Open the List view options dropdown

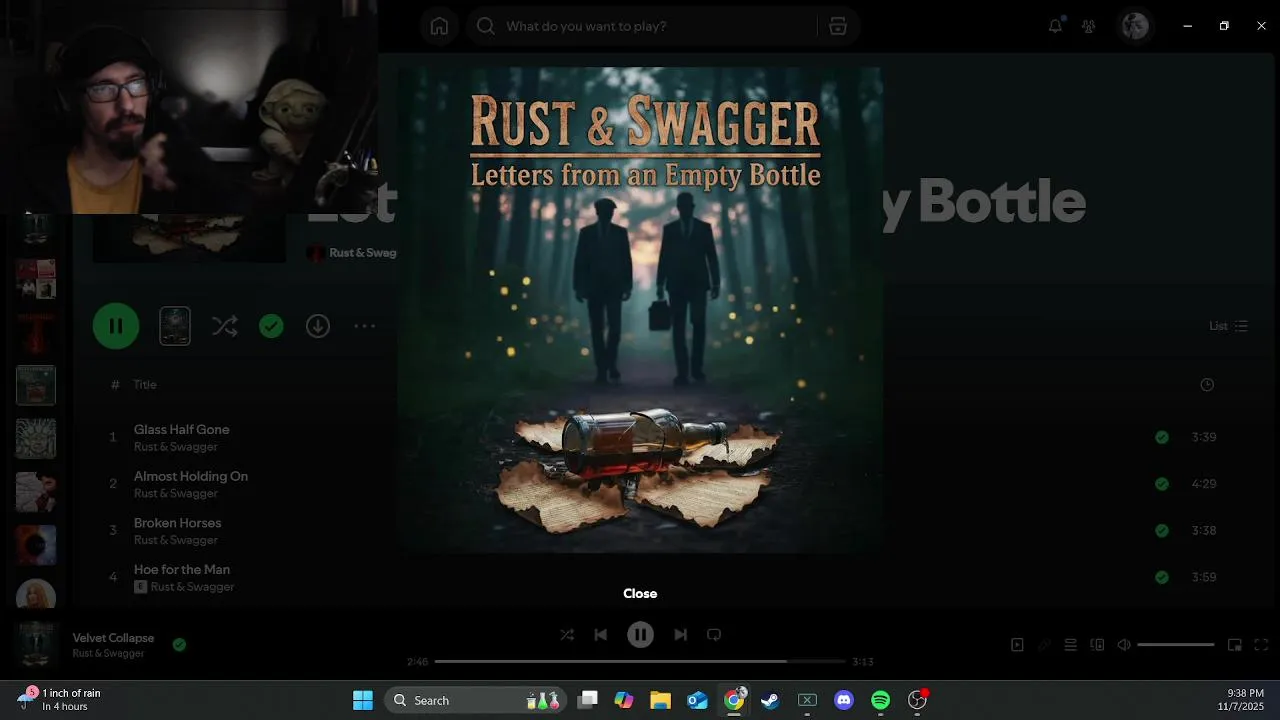click(1228, 326)
